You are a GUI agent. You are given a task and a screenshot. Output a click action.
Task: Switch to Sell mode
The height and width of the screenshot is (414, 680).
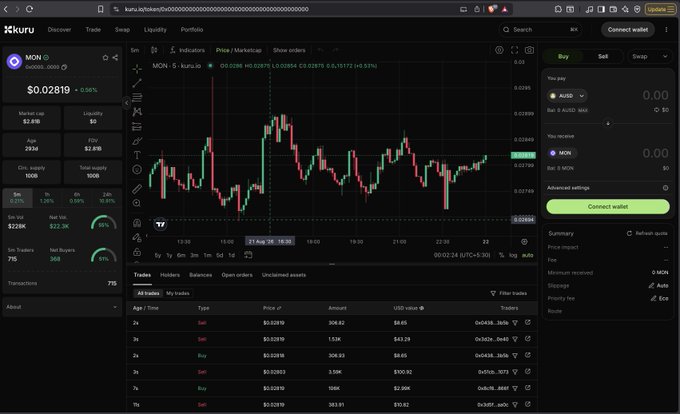603,56
